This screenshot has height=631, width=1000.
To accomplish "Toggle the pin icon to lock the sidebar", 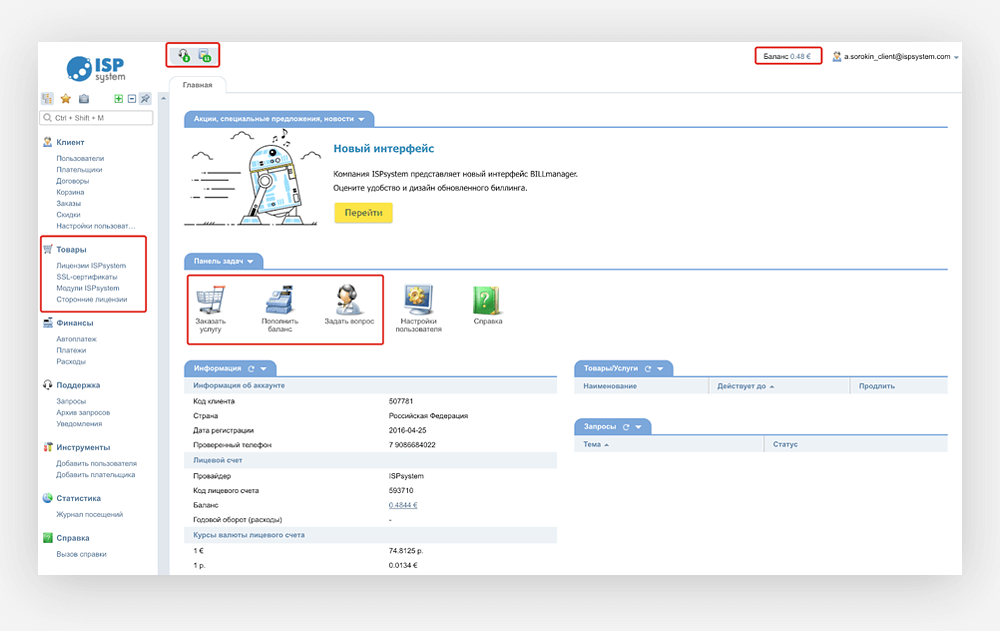I will [145, 98].
